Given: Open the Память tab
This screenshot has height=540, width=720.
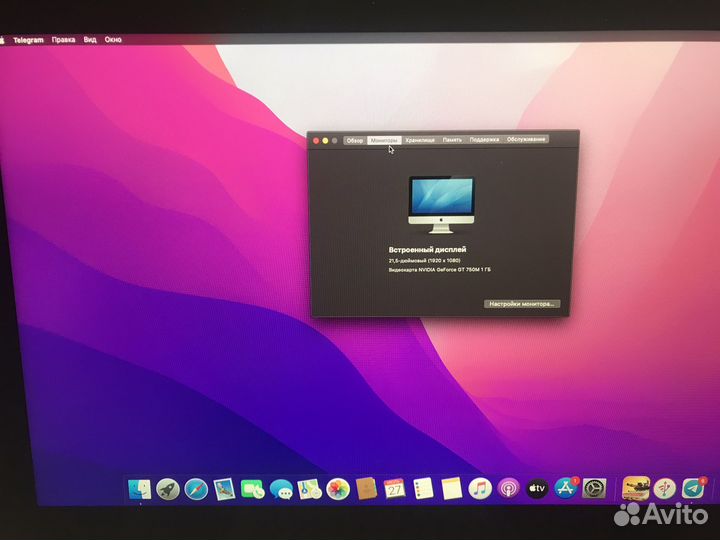Looking at the screenshot, I should (x=452, y=140).
